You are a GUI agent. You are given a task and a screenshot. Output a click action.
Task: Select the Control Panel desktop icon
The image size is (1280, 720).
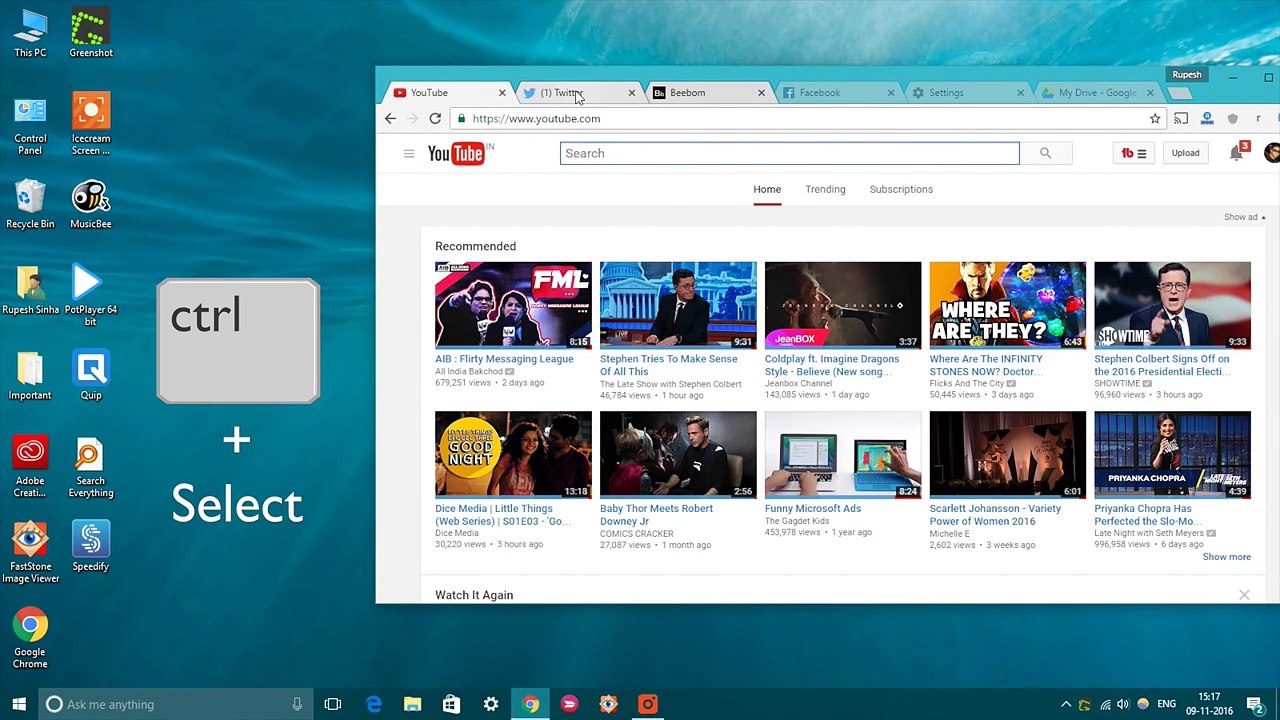tap(30, 125)
